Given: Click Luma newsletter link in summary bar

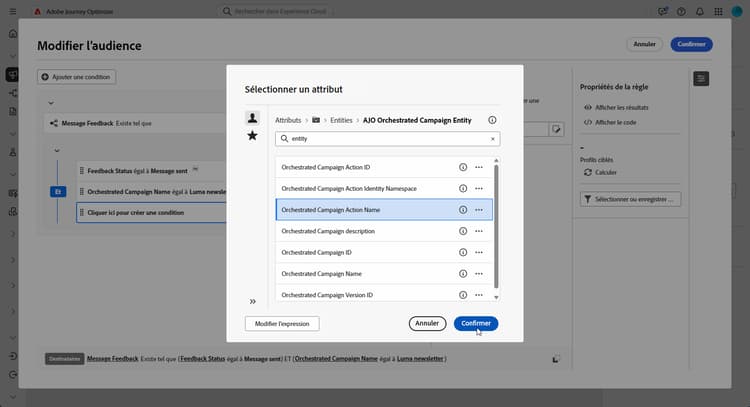Looking at the screenshot, I should [x=420, y=359].
